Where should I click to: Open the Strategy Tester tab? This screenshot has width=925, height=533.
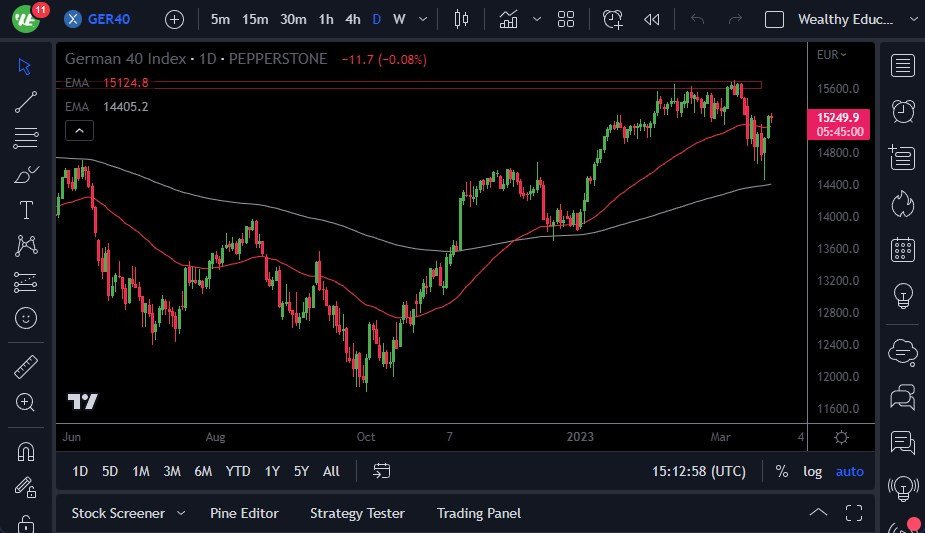(357, 513)
